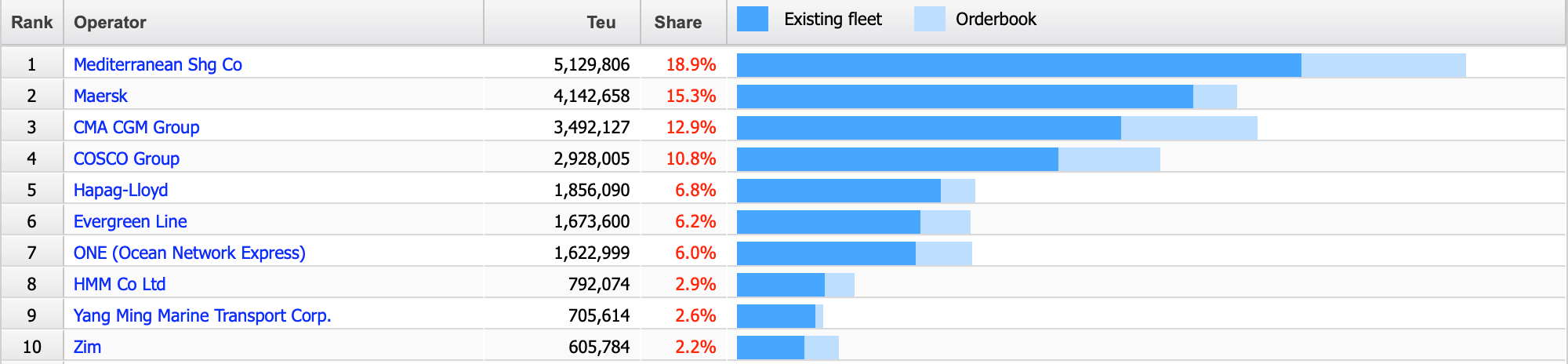Click the 2.6% share value

[695, 315]
